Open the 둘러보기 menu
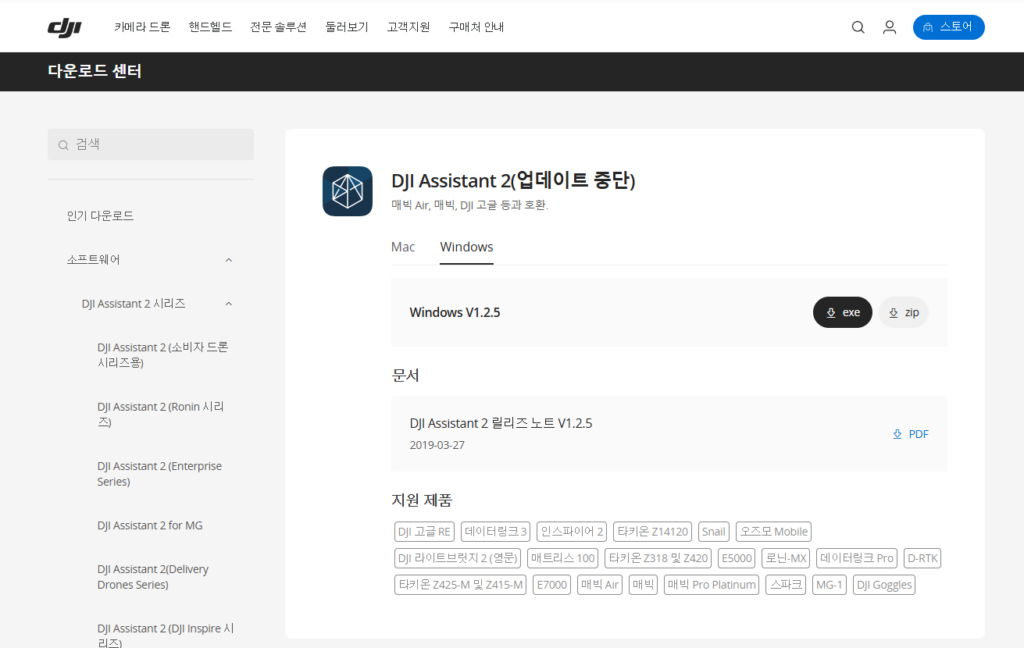The height and width of the screenshot is (648, 1024). coord(347,27)
